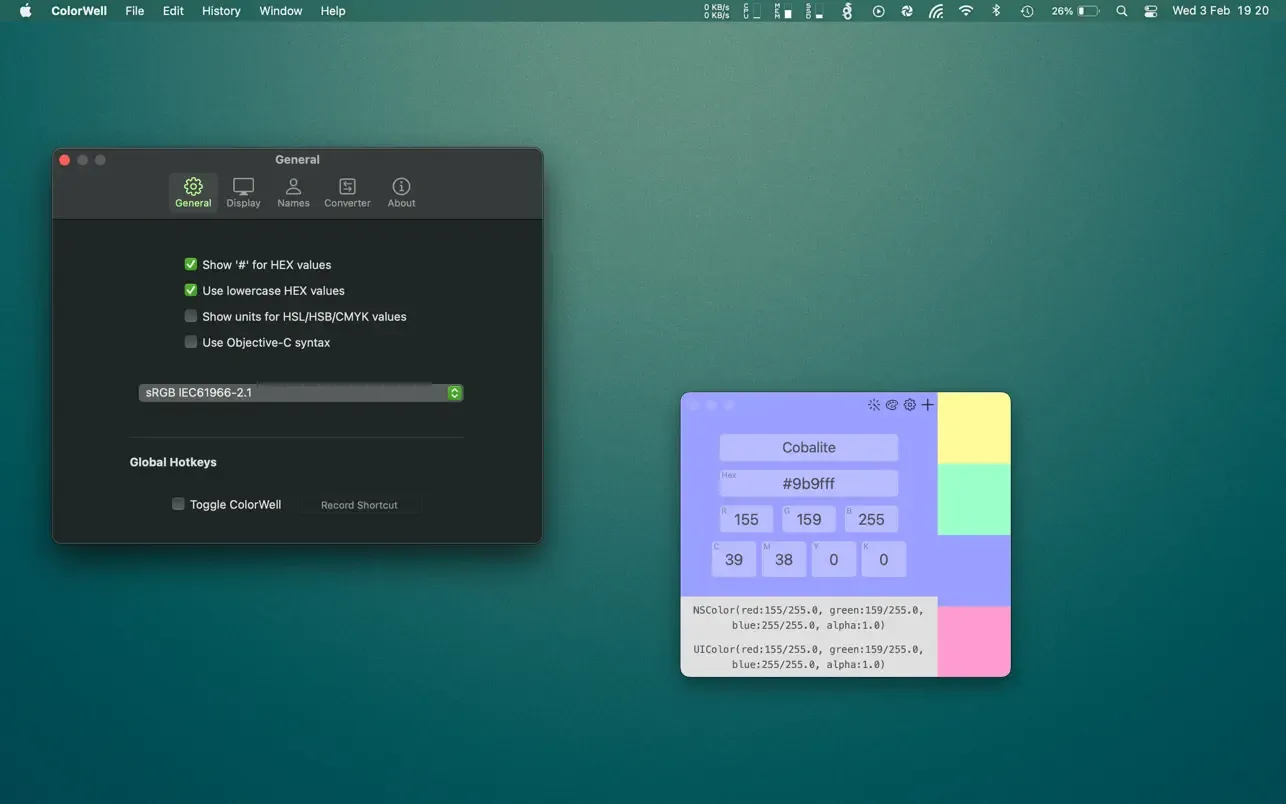Enable Use Objective-C syntax checkbox
The width and height of the screenshot is (1286, 804).
click(x=191, y=342)
